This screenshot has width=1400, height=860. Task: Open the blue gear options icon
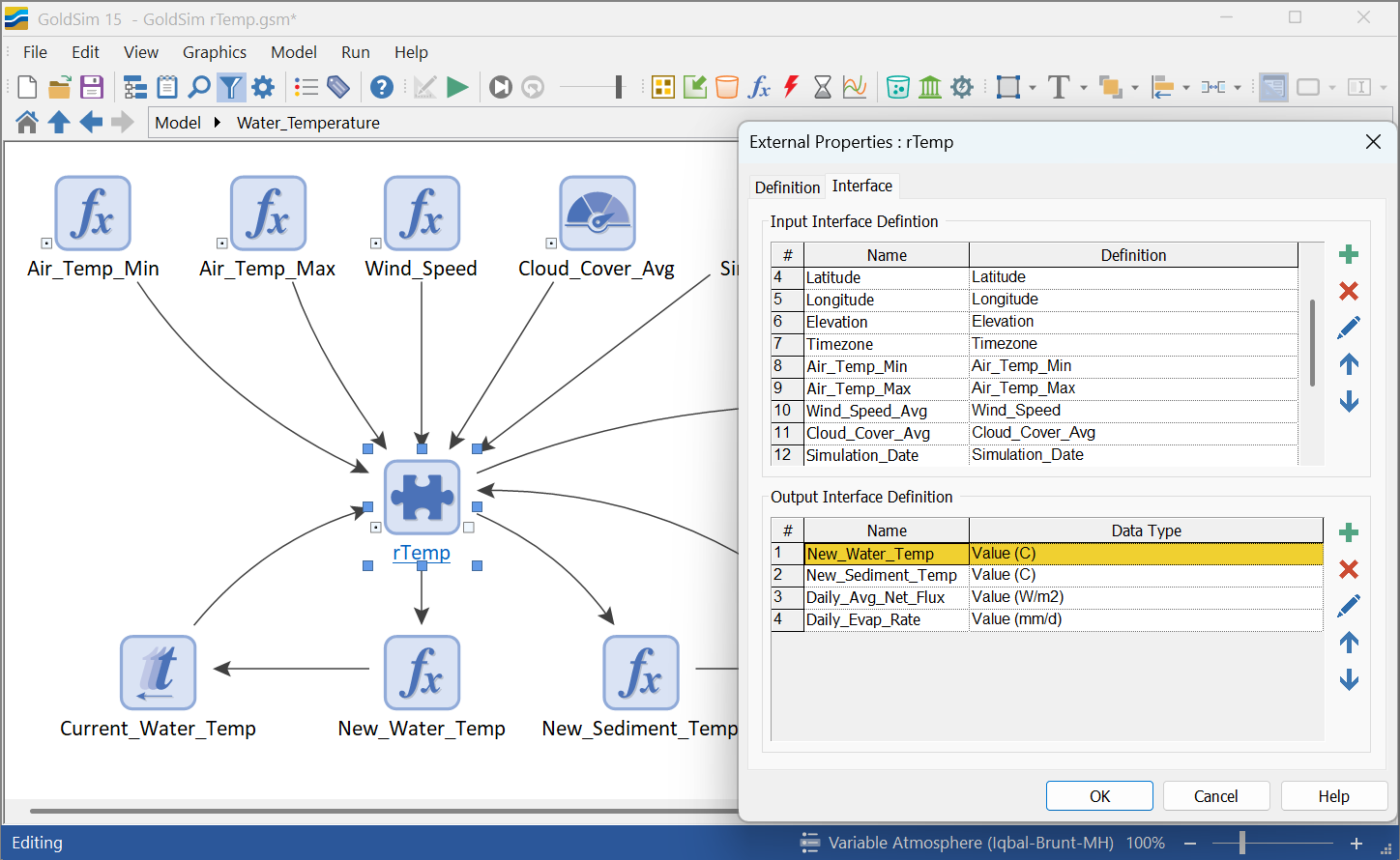click(263, 87)
